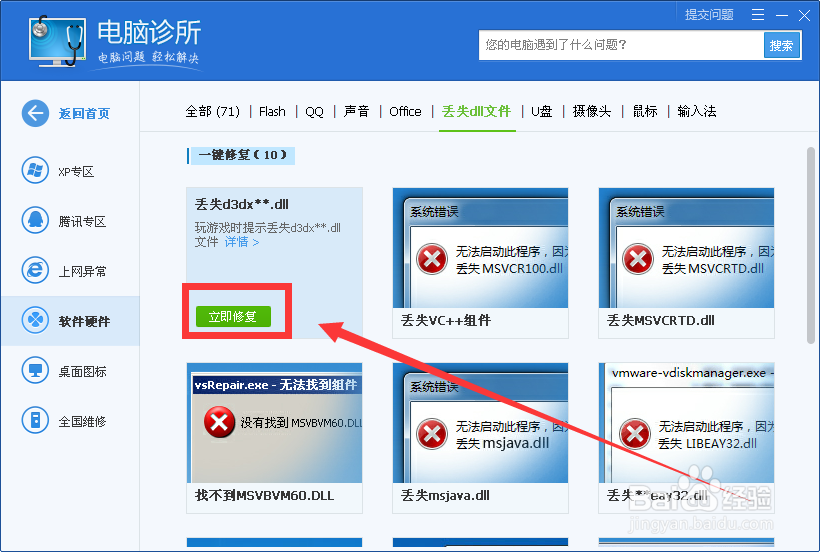This screenshot has height=552, width=820.
Task: Open the 丢失msjava.dll thumbnail card
Action: [480, 438]
